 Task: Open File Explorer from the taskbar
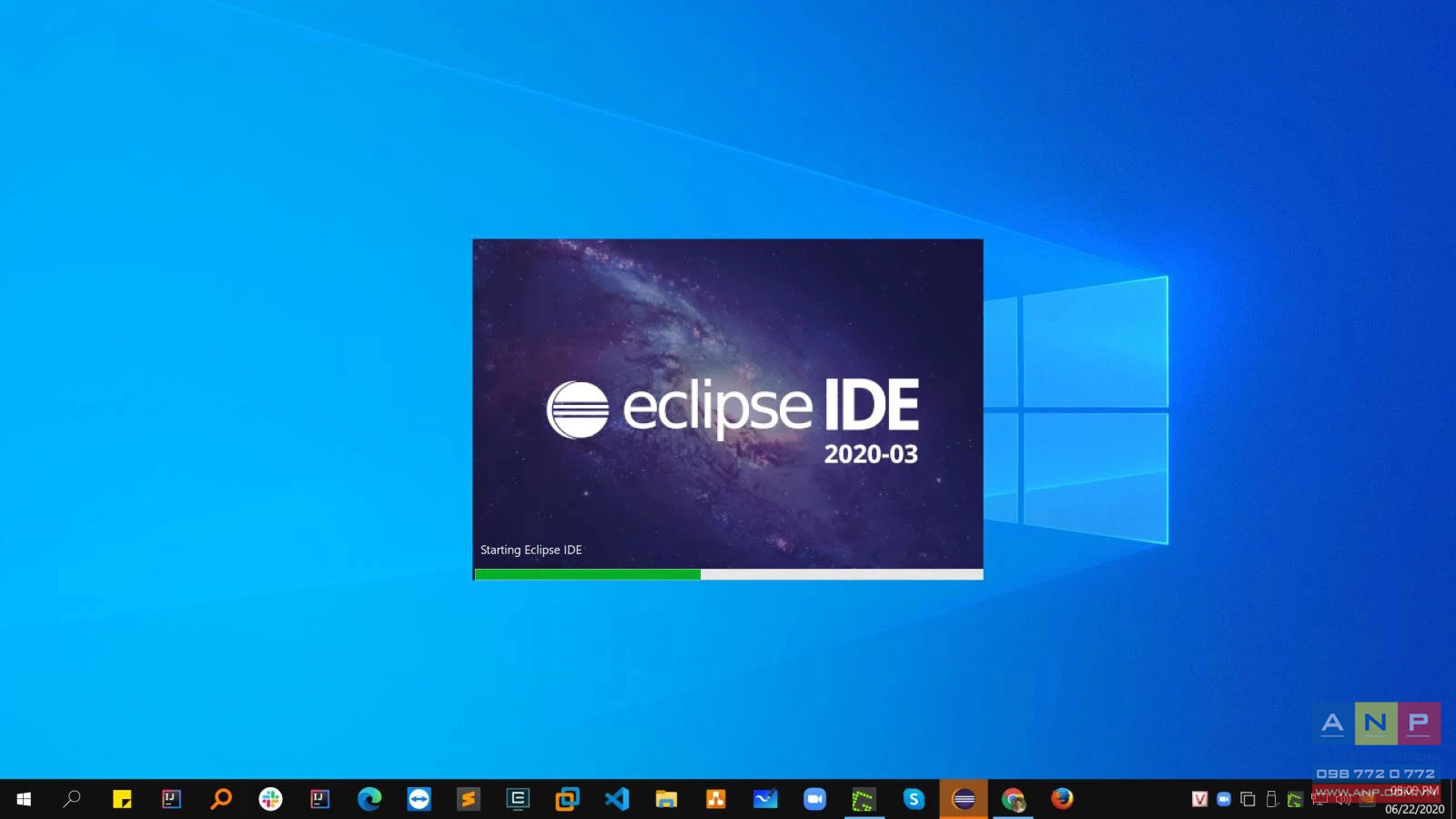pyautogui.click(x=666, y=799)
